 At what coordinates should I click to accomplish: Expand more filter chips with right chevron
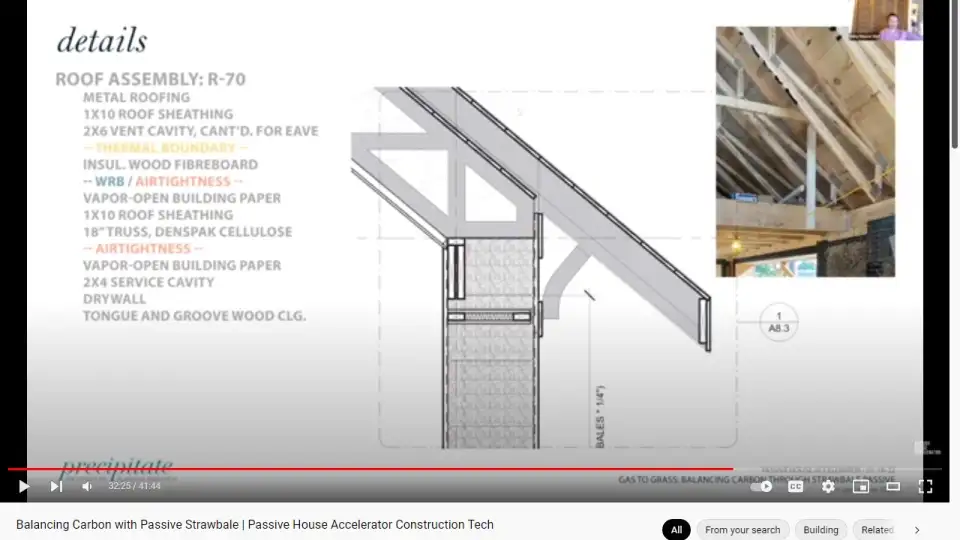(x=917, y=530)
